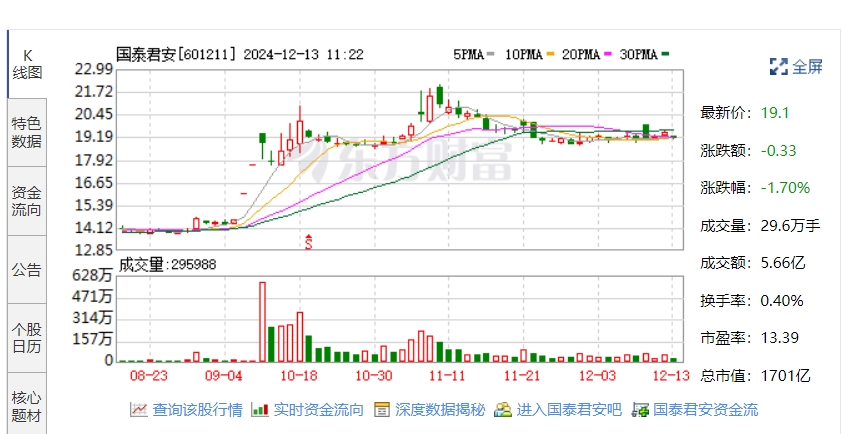The width and height of the screenshot is (842, 434).
Task: Click the 换手率 value 0.40%
Action: [782, 301]
